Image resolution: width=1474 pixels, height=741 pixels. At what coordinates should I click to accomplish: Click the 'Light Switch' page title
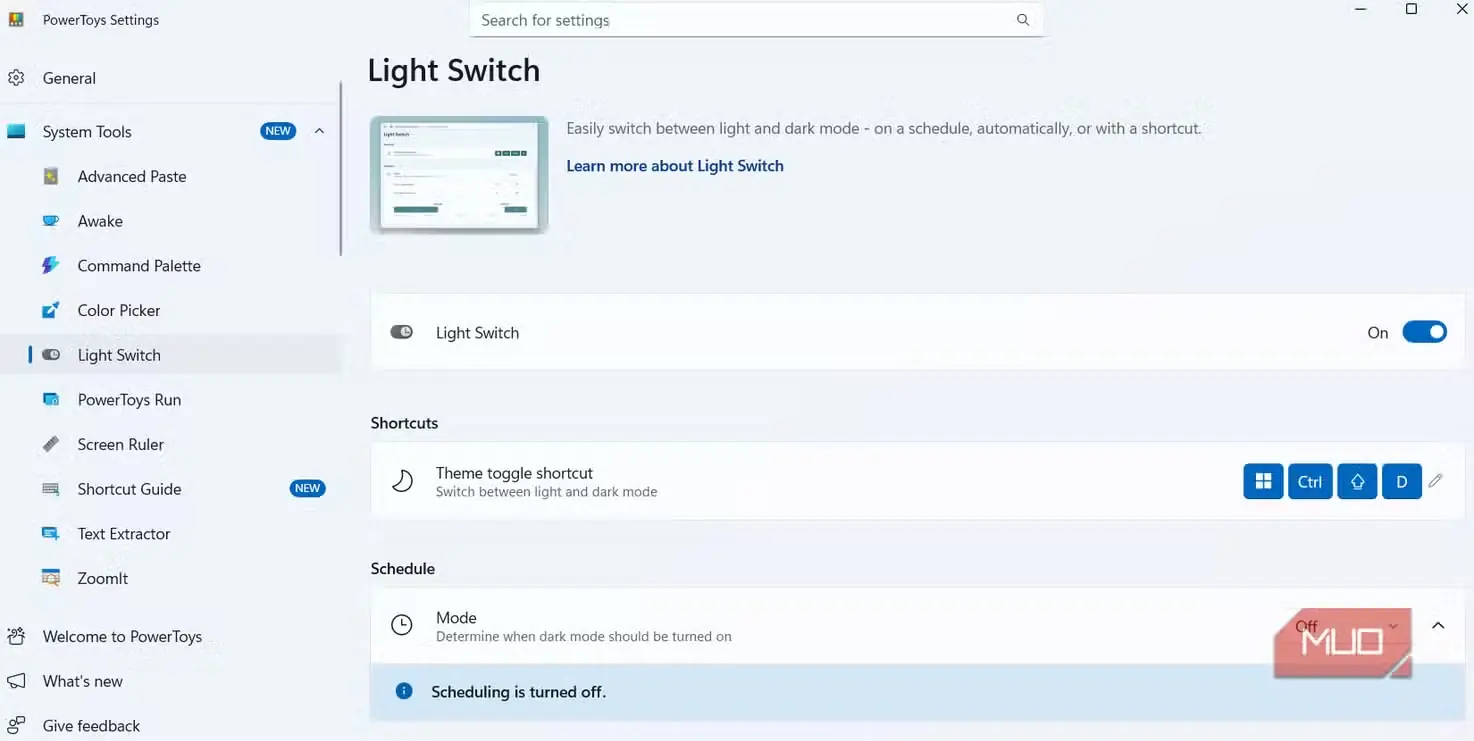coord(454,70)
